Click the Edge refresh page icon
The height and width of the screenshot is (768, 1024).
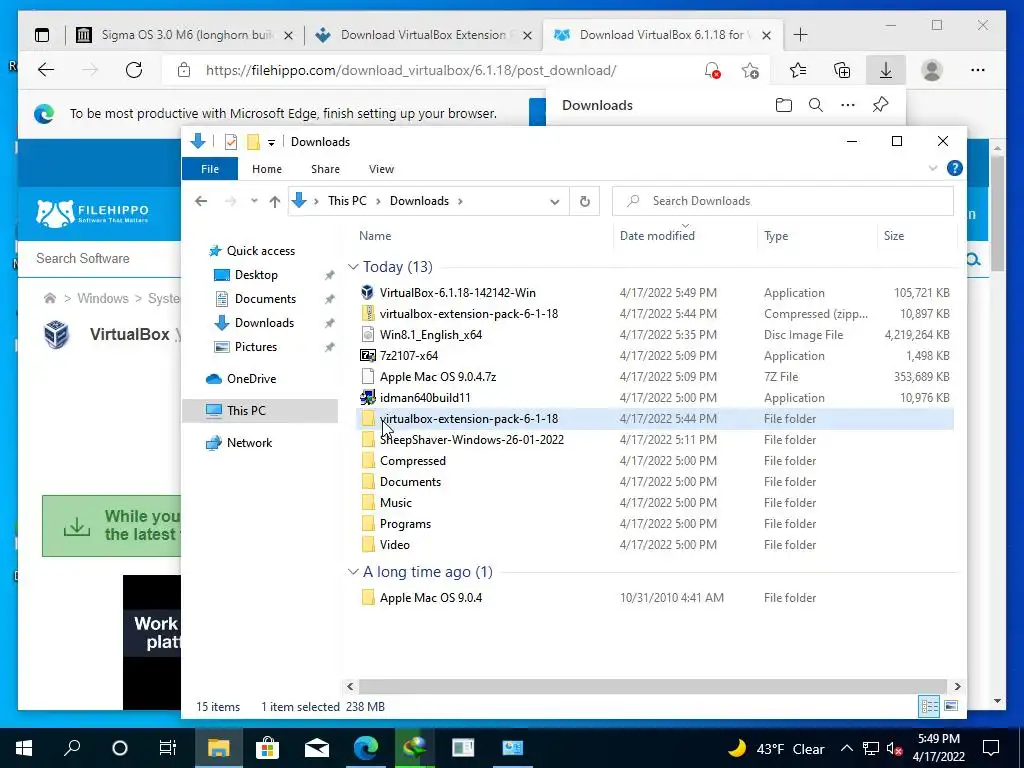coord(134,70)
